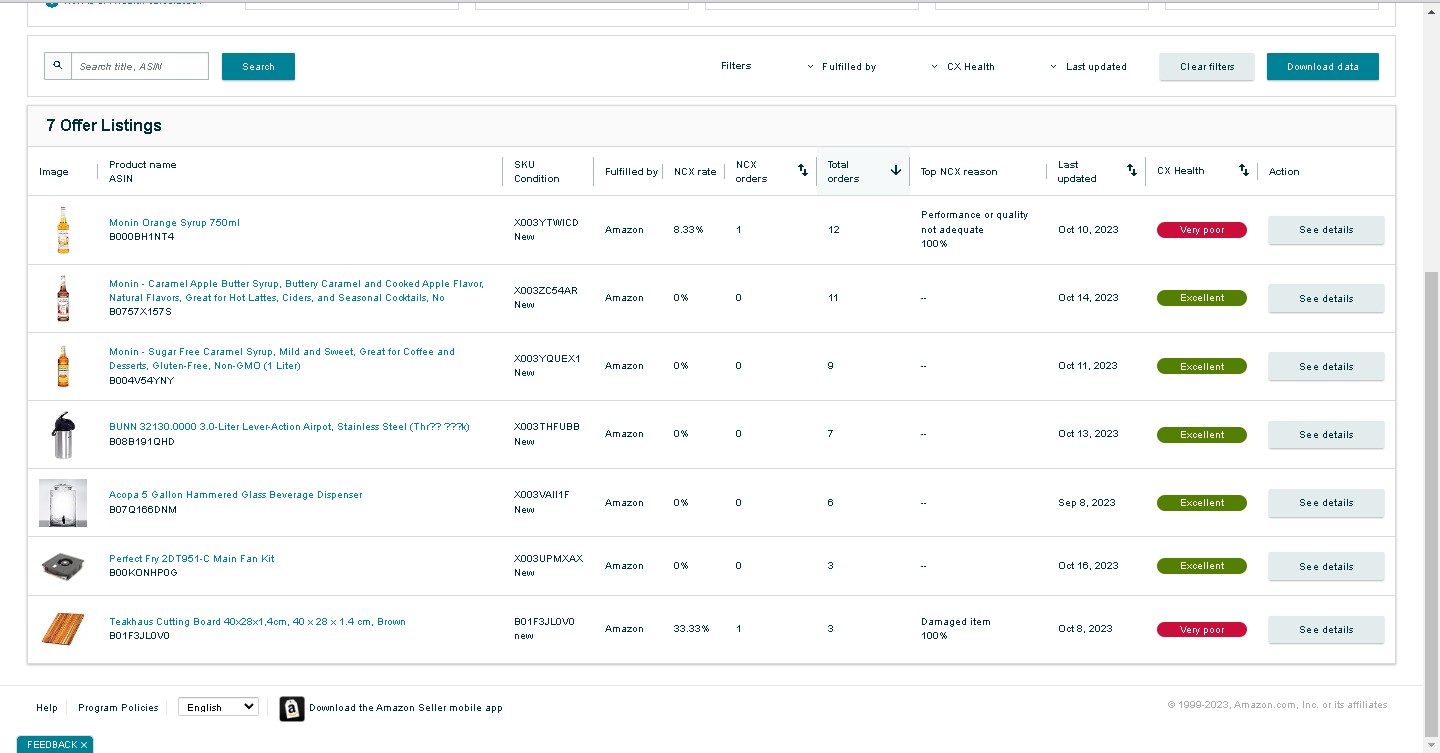
Task: Sort listings by NCX orders arrows
Action: 802,171
